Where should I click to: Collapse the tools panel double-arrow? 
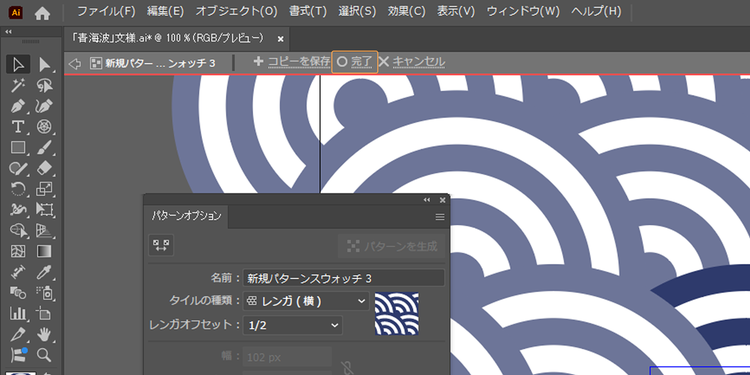pyautogui.click(x=9, y=32)
